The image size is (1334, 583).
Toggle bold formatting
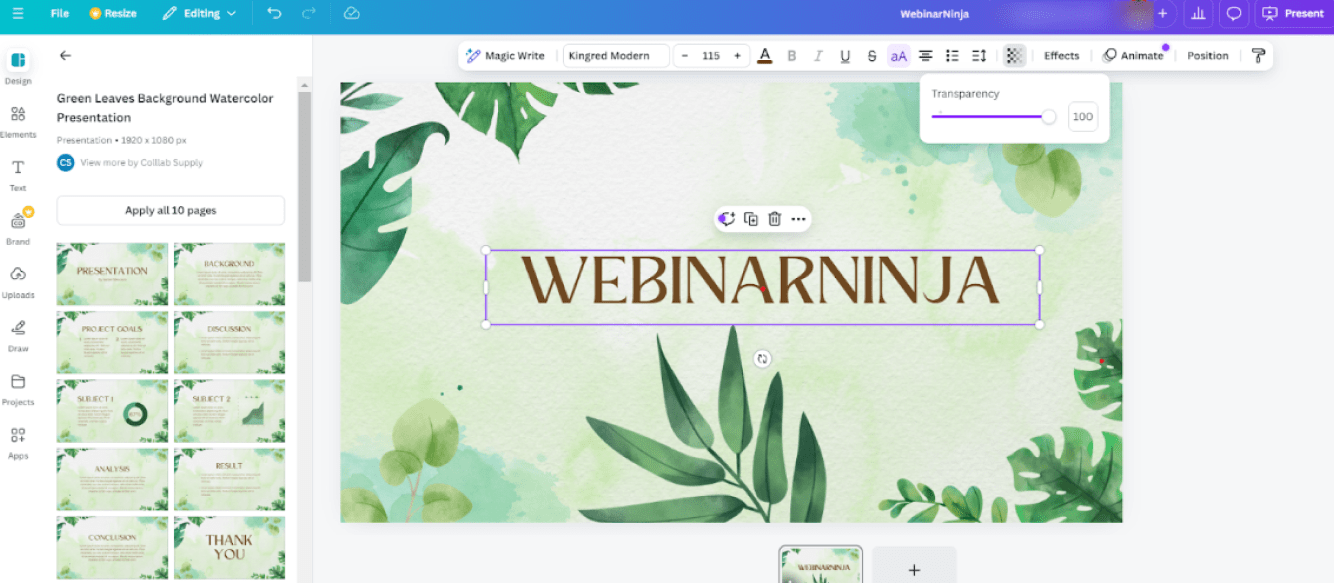(x=792, y=56)
